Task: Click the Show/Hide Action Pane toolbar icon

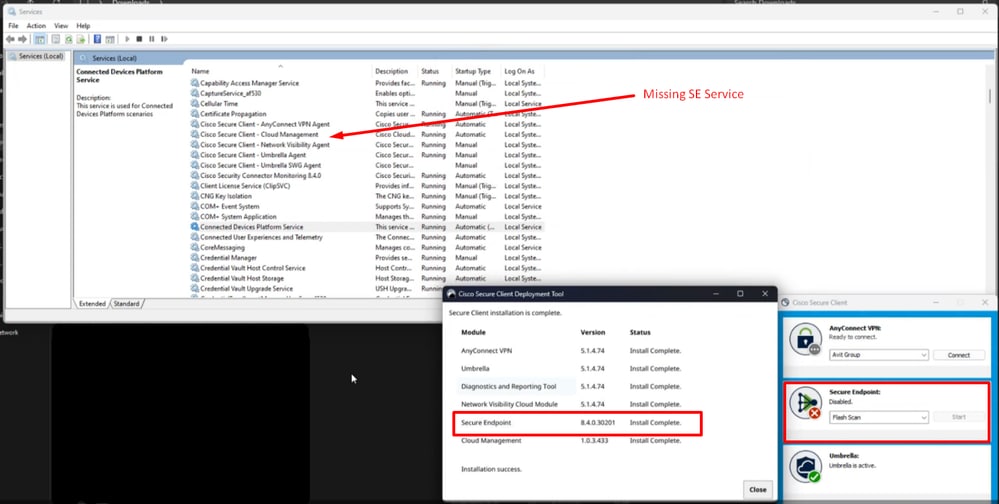Action: click(110, 40)
